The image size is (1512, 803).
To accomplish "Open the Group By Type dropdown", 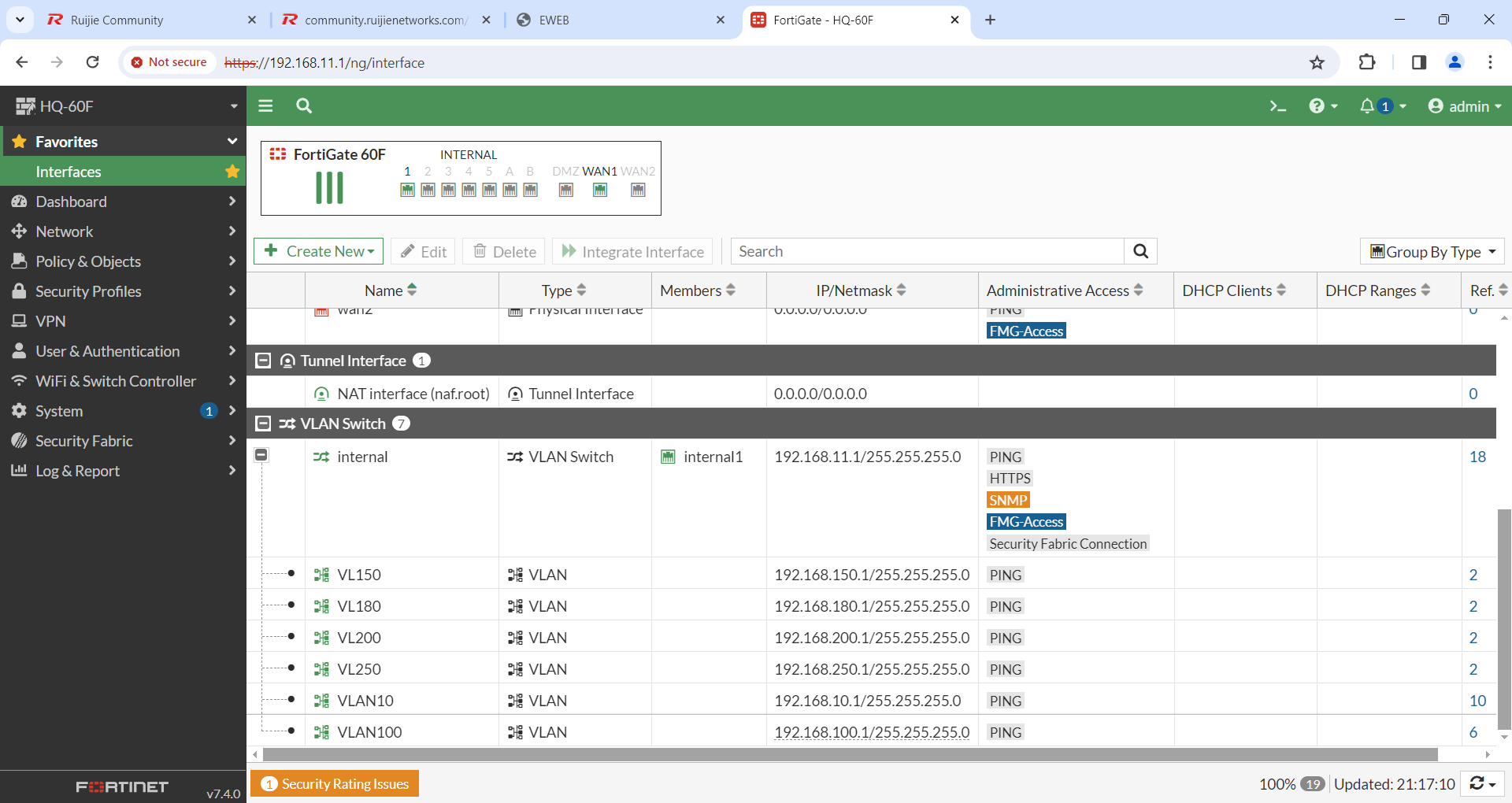I will click(1432, 252).
